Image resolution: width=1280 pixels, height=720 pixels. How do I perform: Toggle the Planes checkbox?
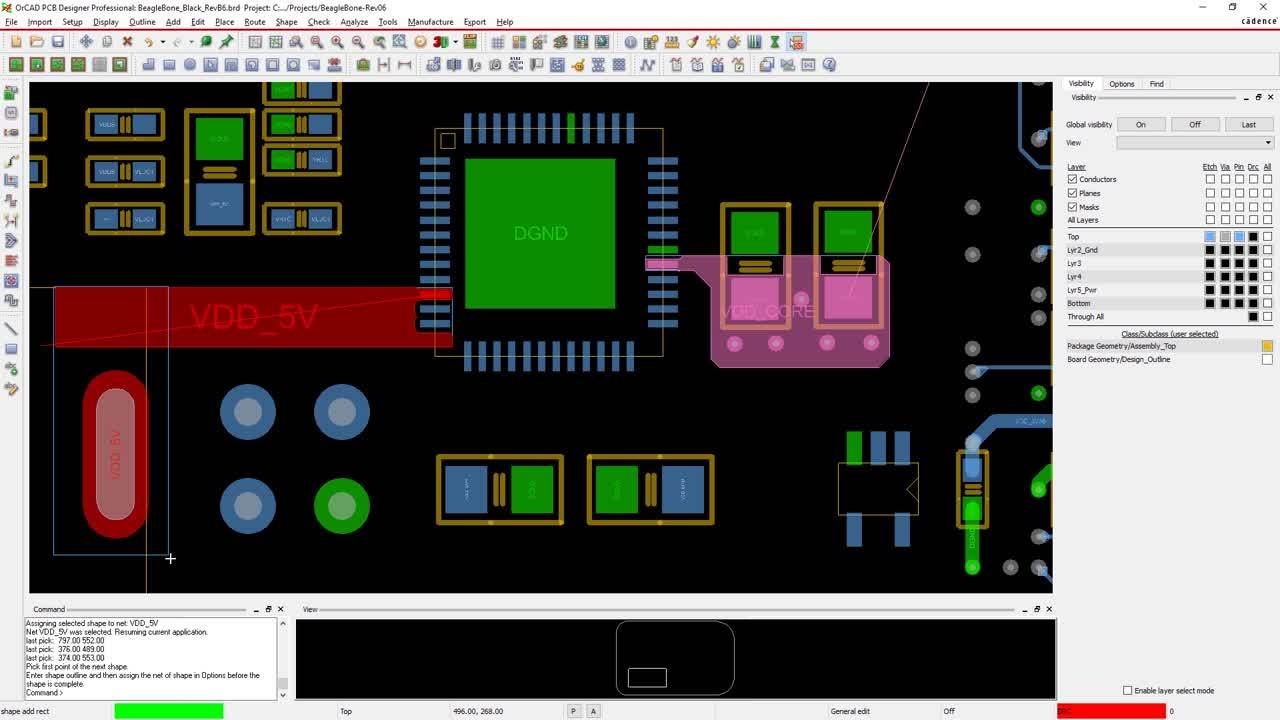point(1072,193)
